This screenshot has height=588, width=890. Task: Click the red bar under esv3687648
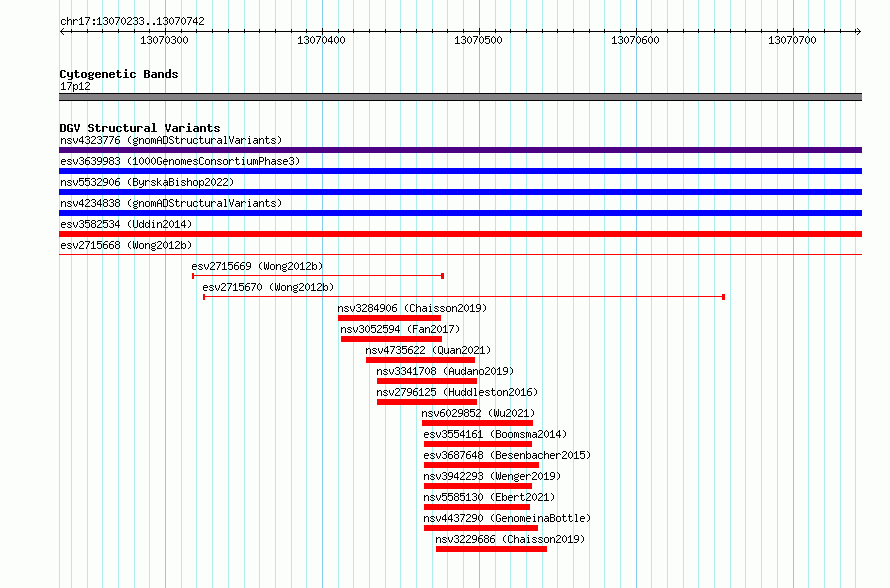pos(481,465)
